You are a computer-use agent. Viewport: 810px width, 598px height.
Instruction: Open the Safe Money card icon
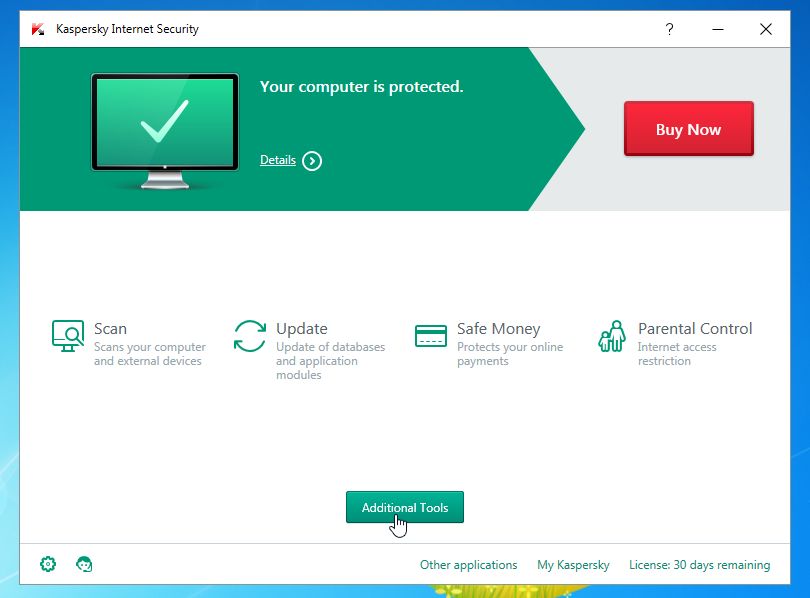(431, 336)
